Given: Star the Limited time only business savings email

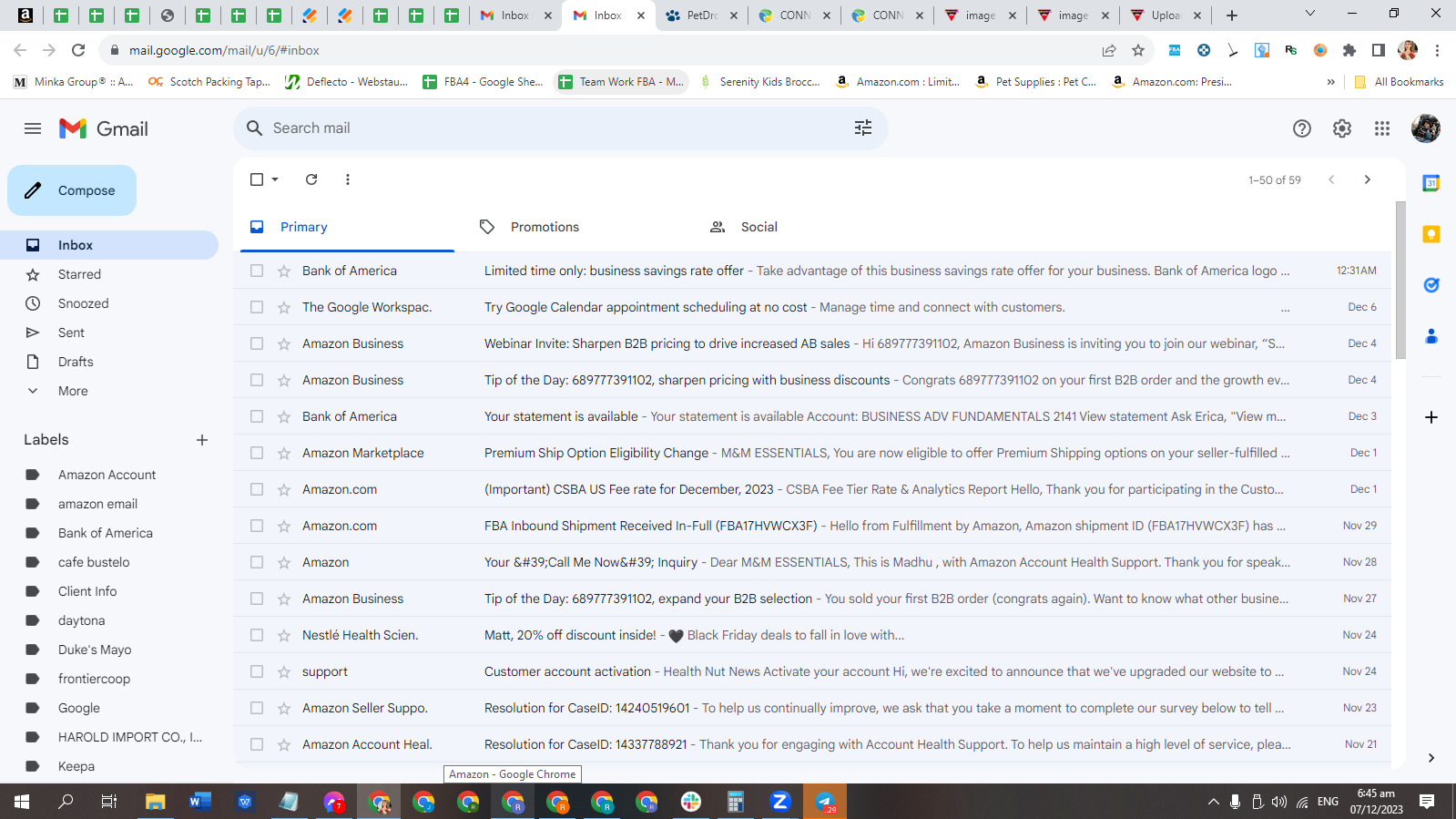Looking at the screenshot, I should click(x=284, y=271).
